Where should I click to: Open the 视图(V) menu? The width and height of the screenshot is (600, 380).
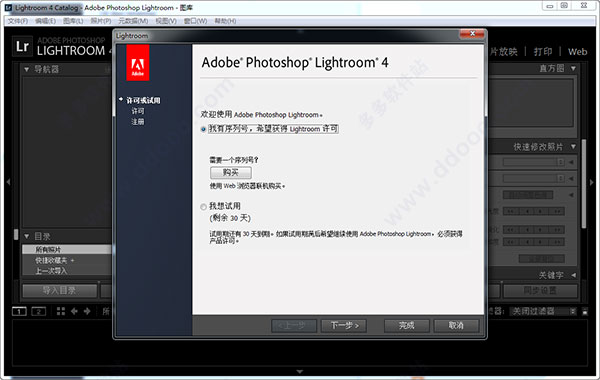(x=166, y=21)
